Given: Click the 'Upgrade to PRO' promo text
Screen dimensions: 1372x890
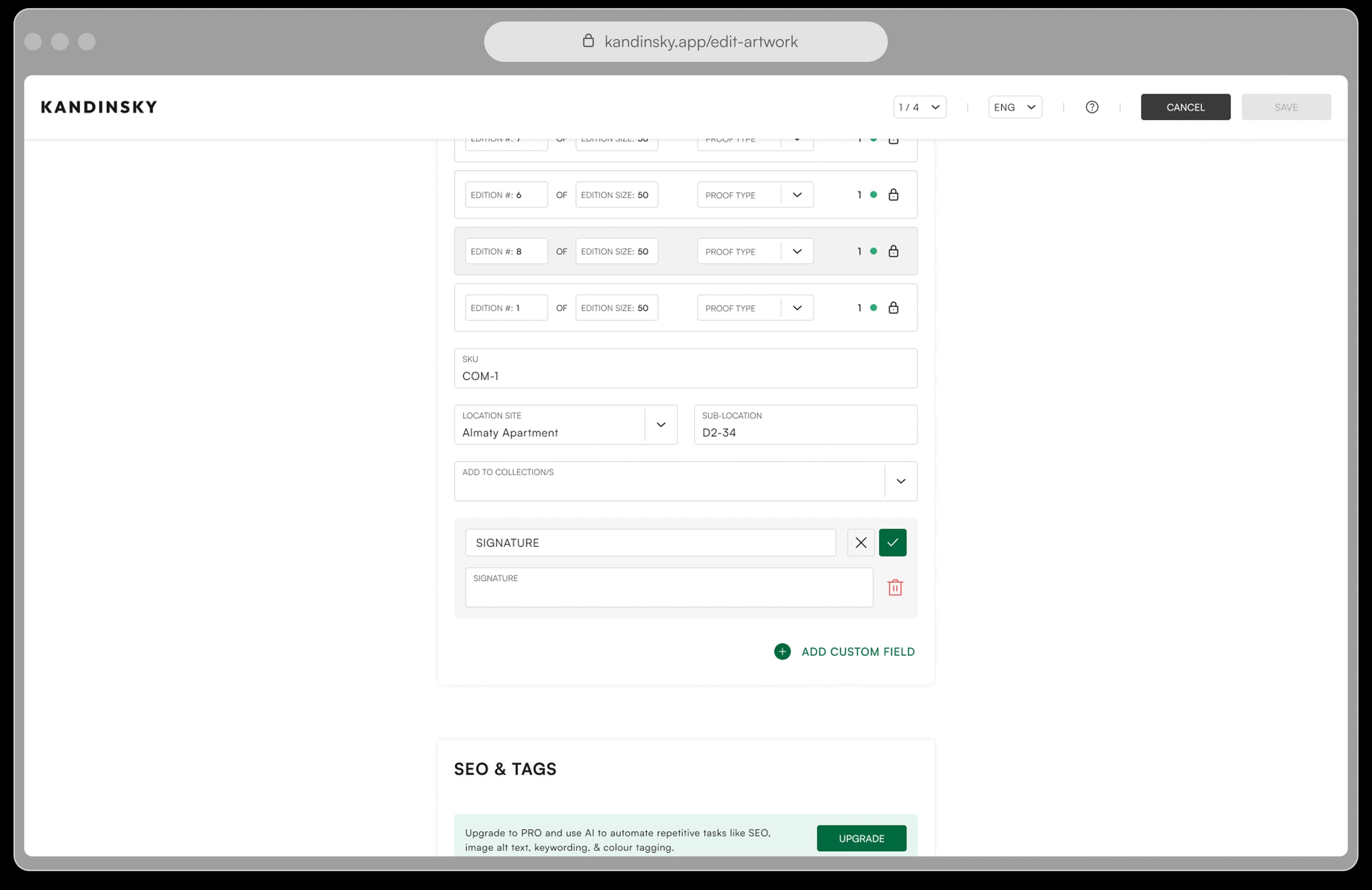Looking at the screenshot, I should coord(617,840).
